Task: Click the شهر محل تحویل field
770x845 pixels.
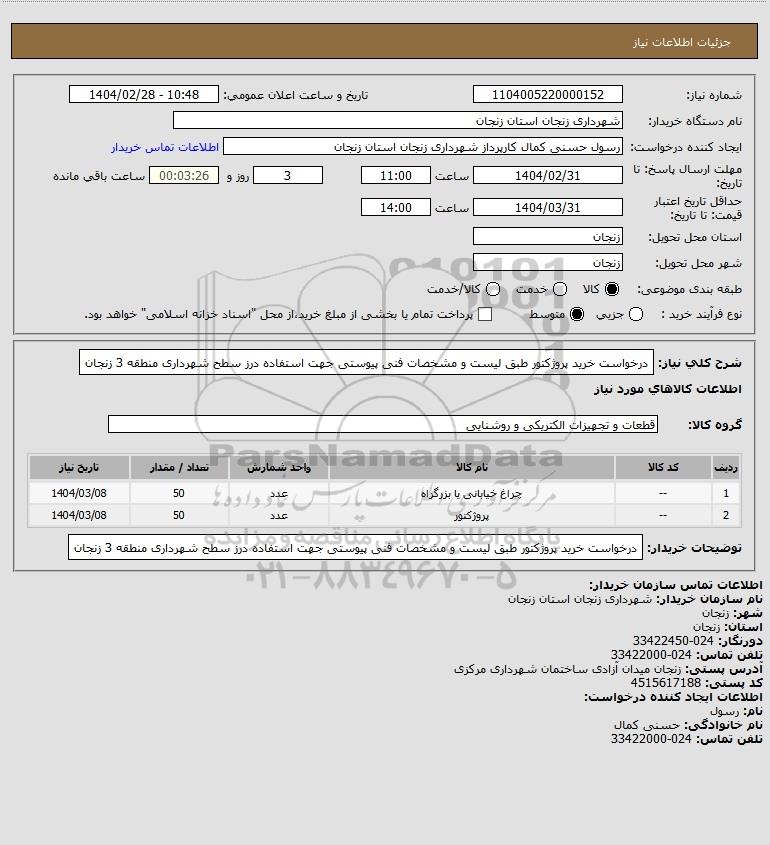Action: 547,262
